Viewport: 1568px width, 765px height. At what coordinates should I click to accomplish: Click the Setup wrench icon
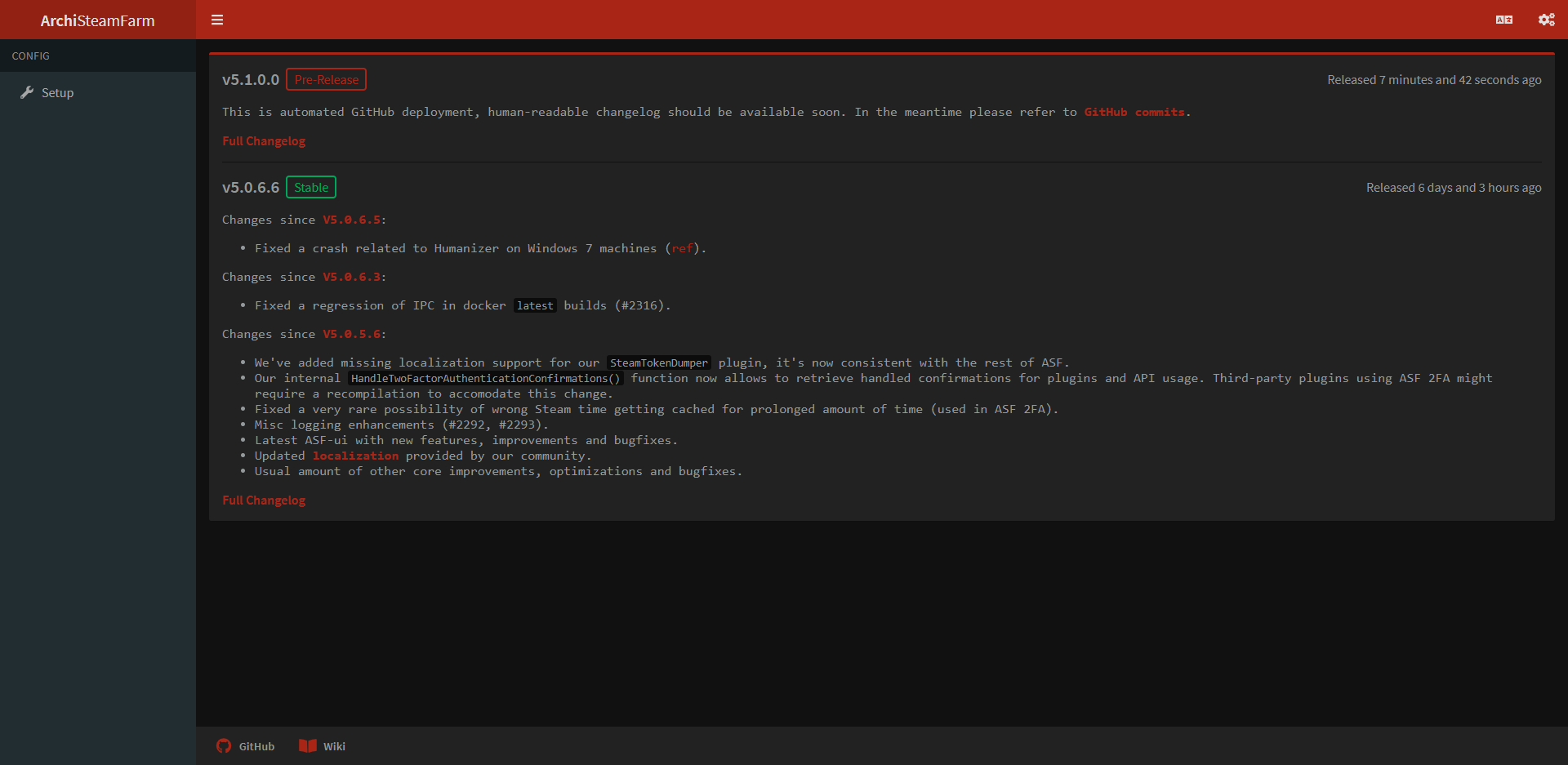tap(28, 92)
